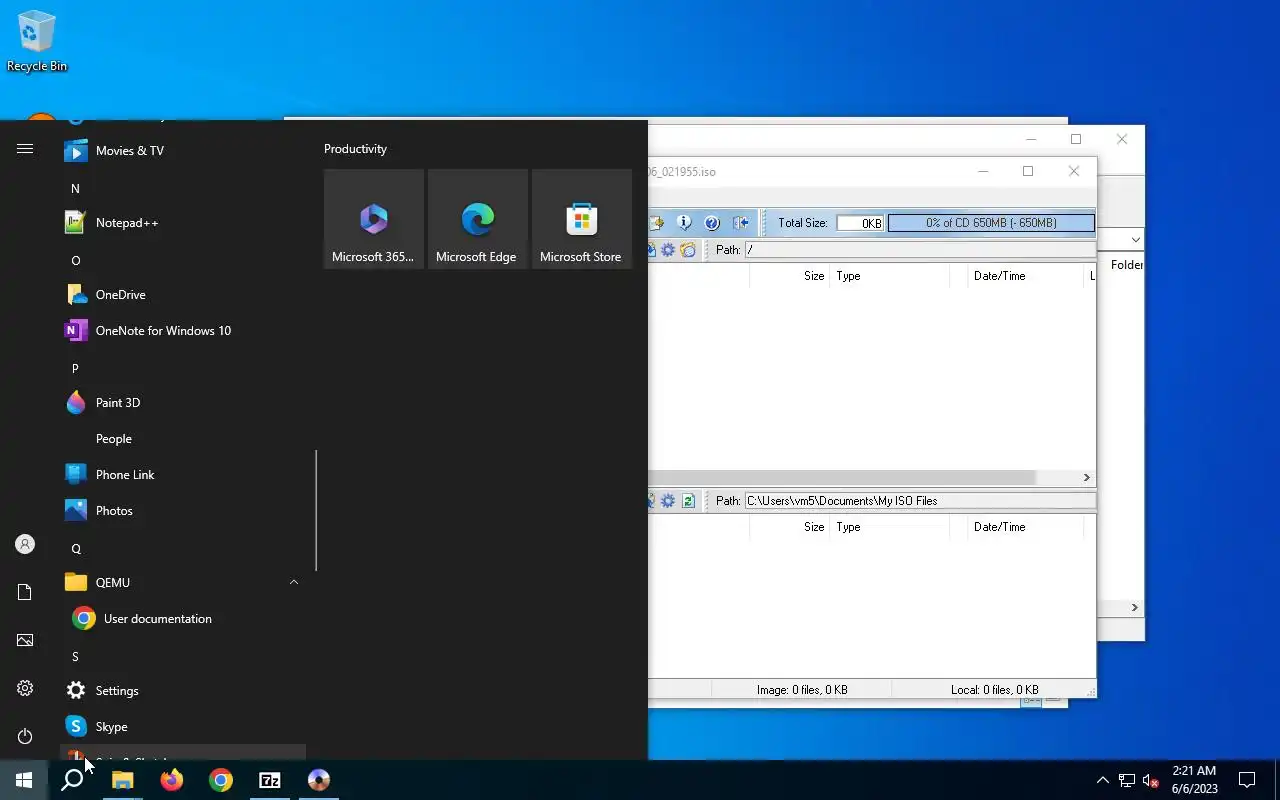Click the Total Size 0KB field
This screenshot has width=1280, height=800.
860,223
